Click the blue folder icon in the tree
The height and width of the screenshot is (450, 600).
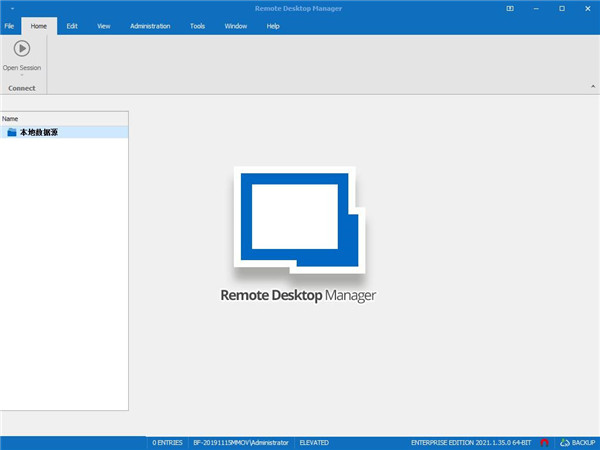12,132
